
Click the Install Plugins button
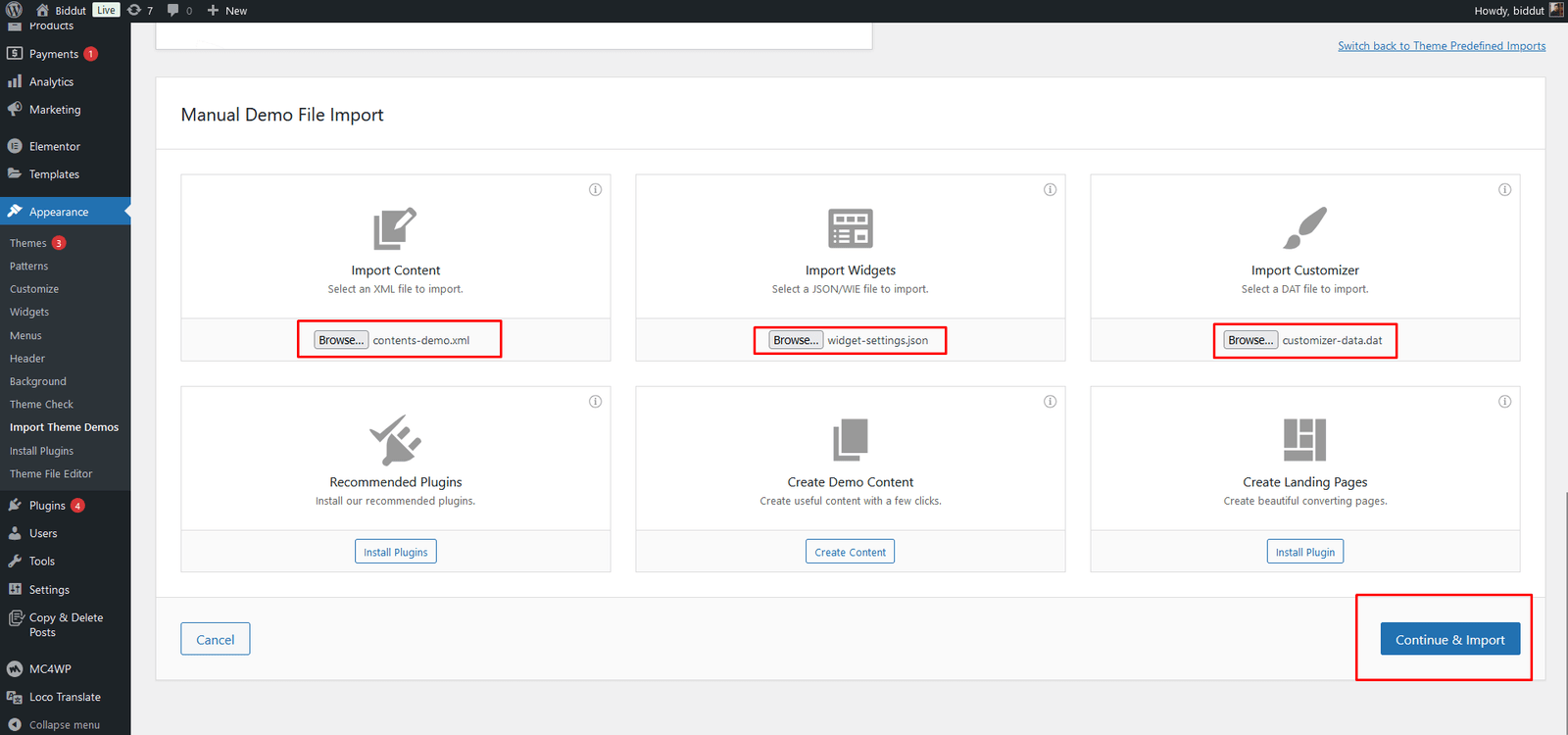point(395,553)
